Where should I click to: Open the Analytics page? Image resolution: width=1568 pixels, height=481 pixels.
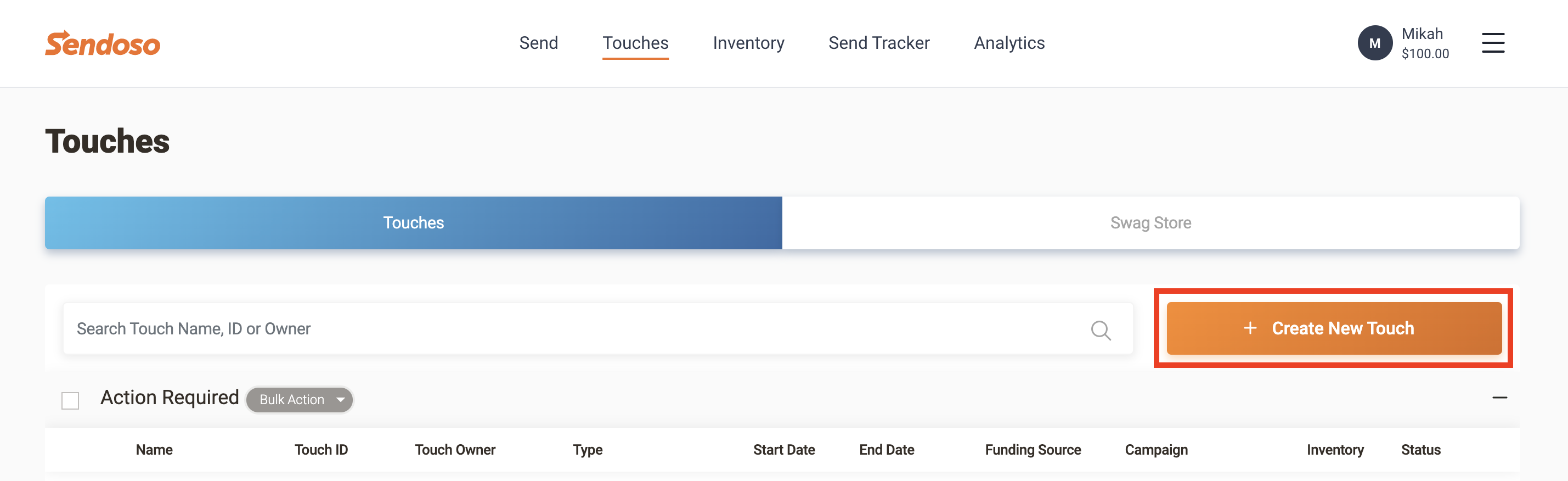pos(1008,43)
